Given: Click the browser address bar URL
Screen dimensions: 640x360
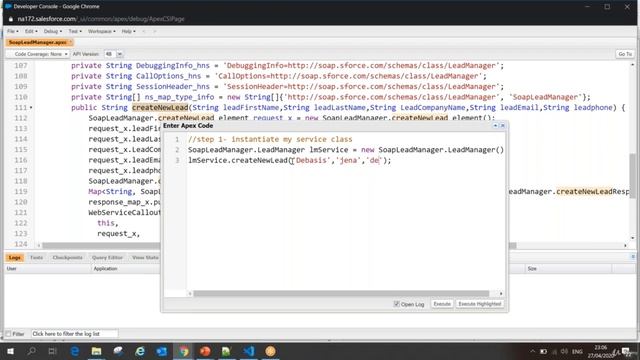Looking at the screenshot, I should pyautogui.click(x=101, y=19).
